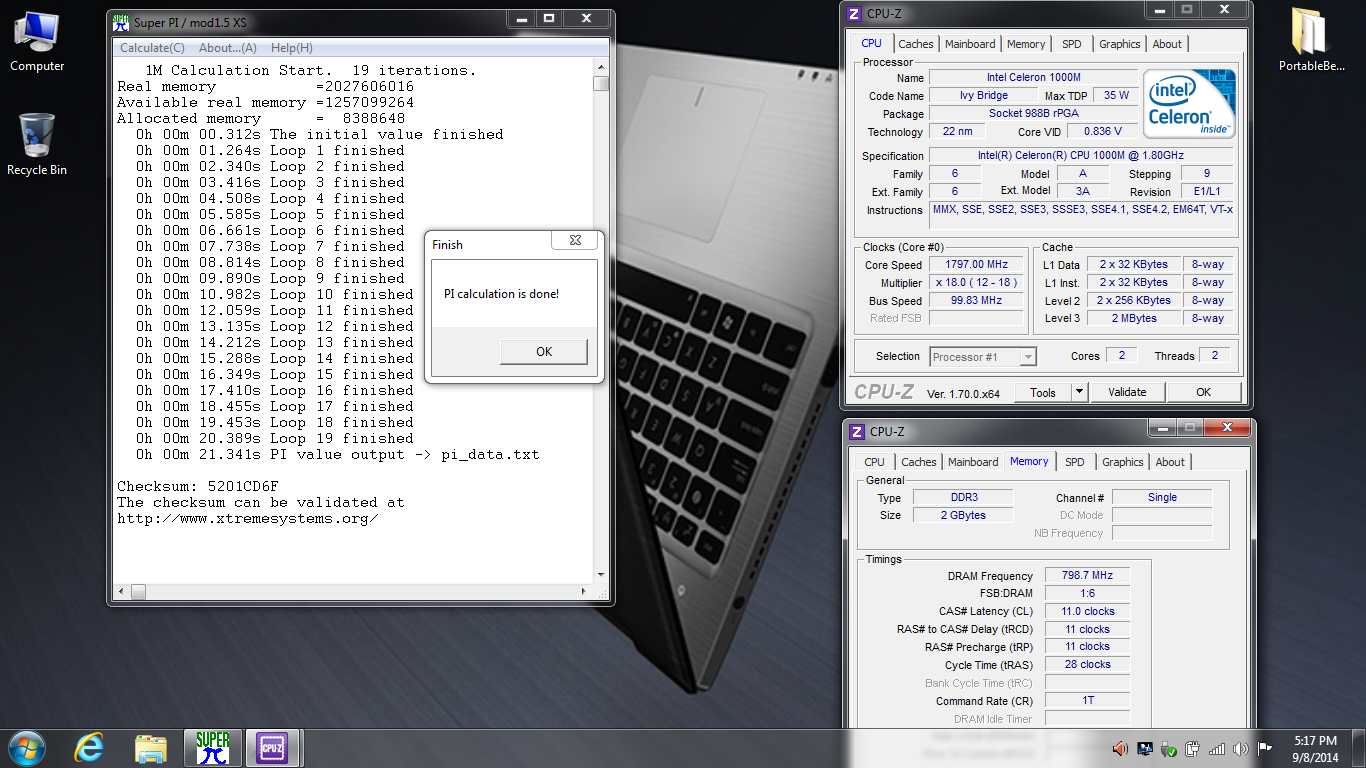1366x768 pixels.
Task: Switch to Graphics tab in lower CPU-Z window
Action: 1122,462
